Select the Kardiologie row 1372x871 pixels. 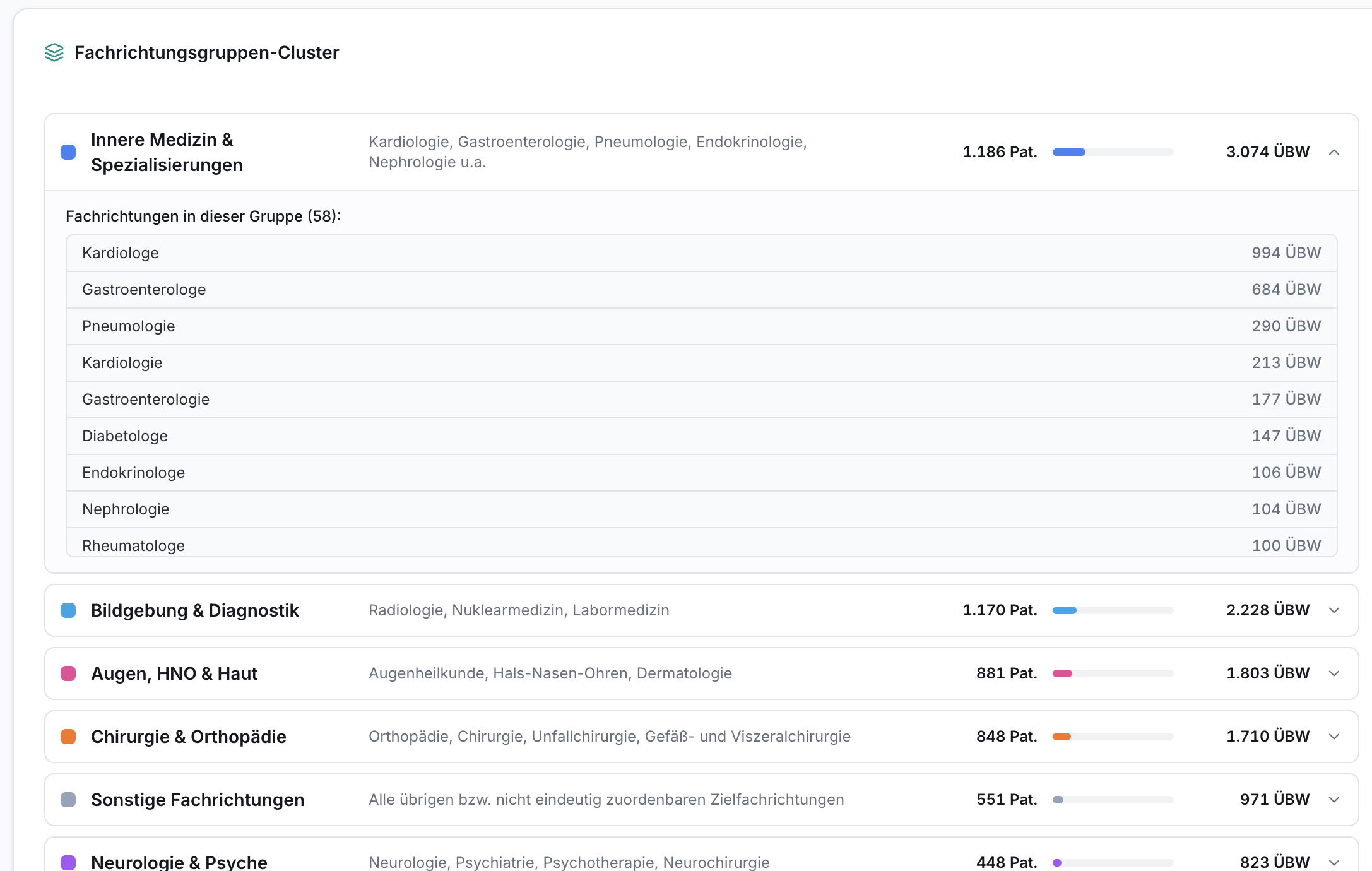coord(702,363)
